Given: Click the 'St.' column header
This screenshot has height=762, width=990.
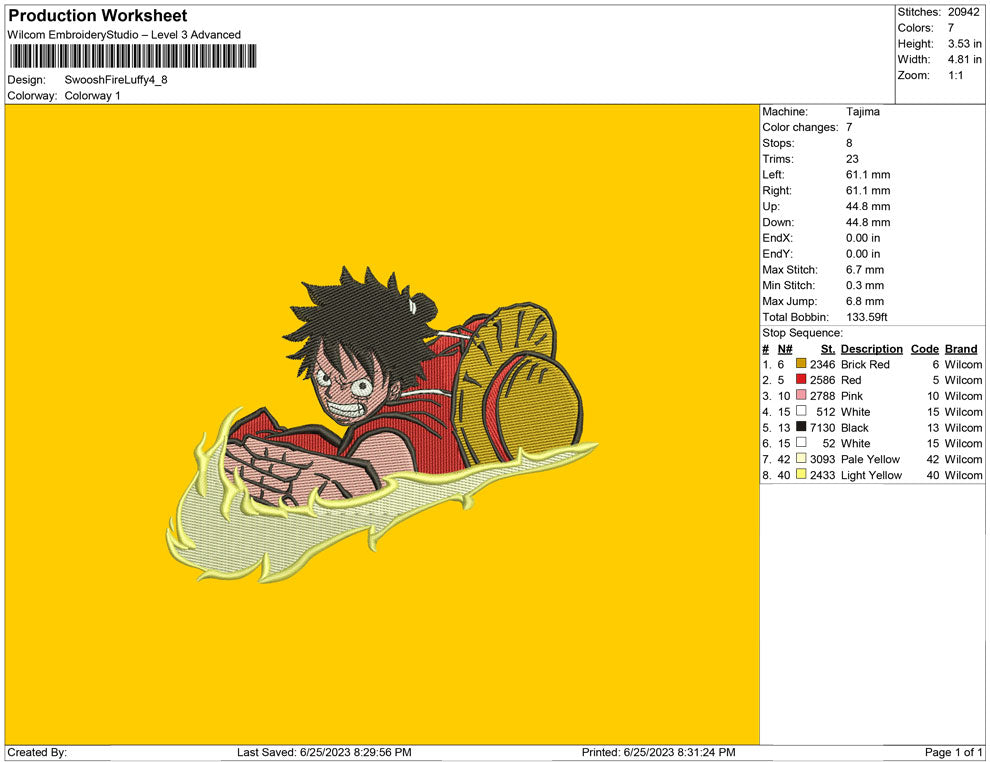Looking at the screenshot, I should 828,349.
